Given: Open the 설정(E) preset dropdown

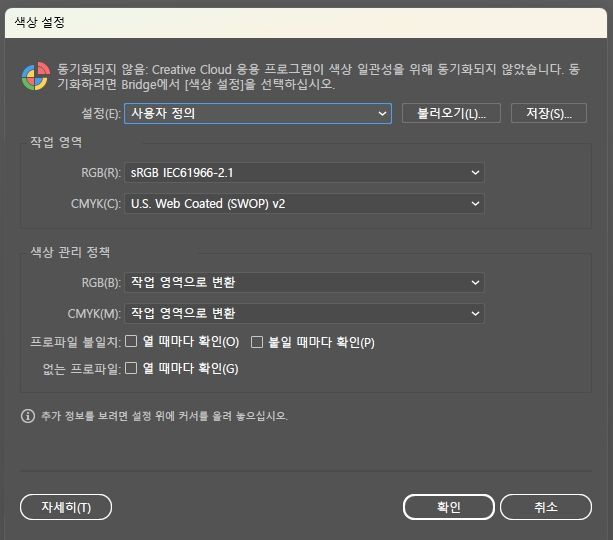Looking at the screenshot, I should click(x=258, y=114).
